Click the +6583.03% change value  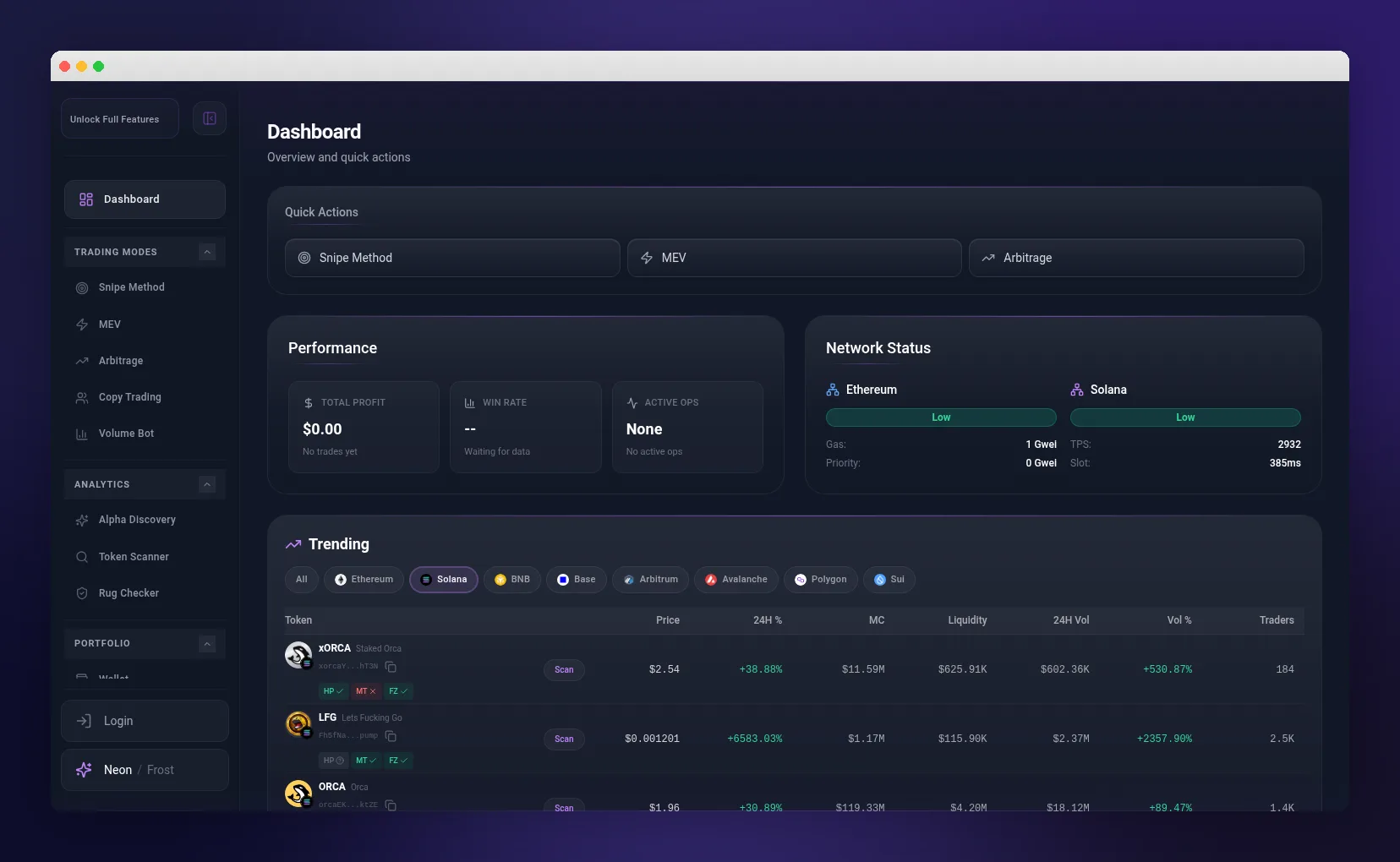pos(755,739)
